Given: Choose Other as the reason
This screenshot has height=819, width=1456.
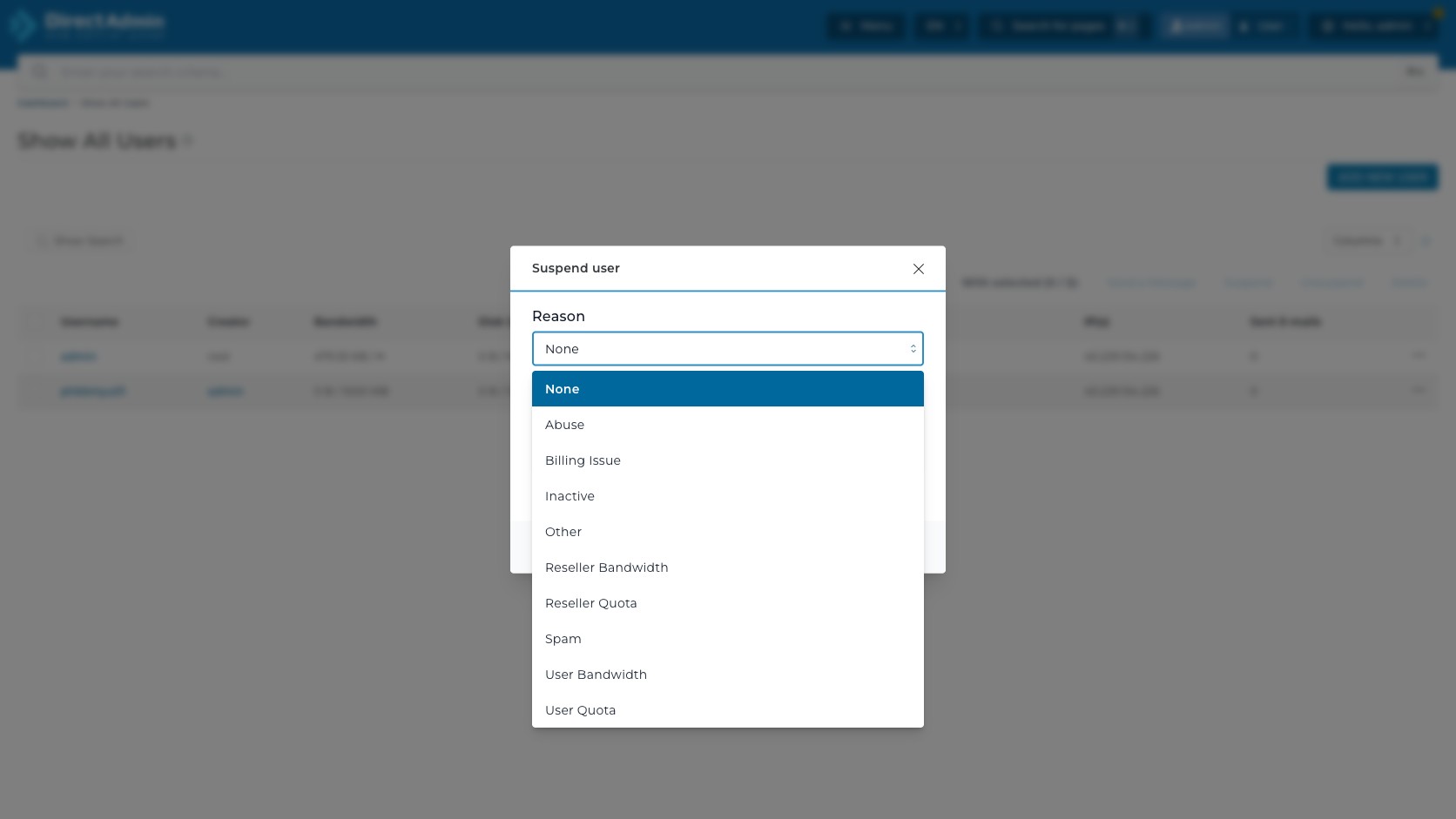Looking at the screenshot, I should 727,532.
